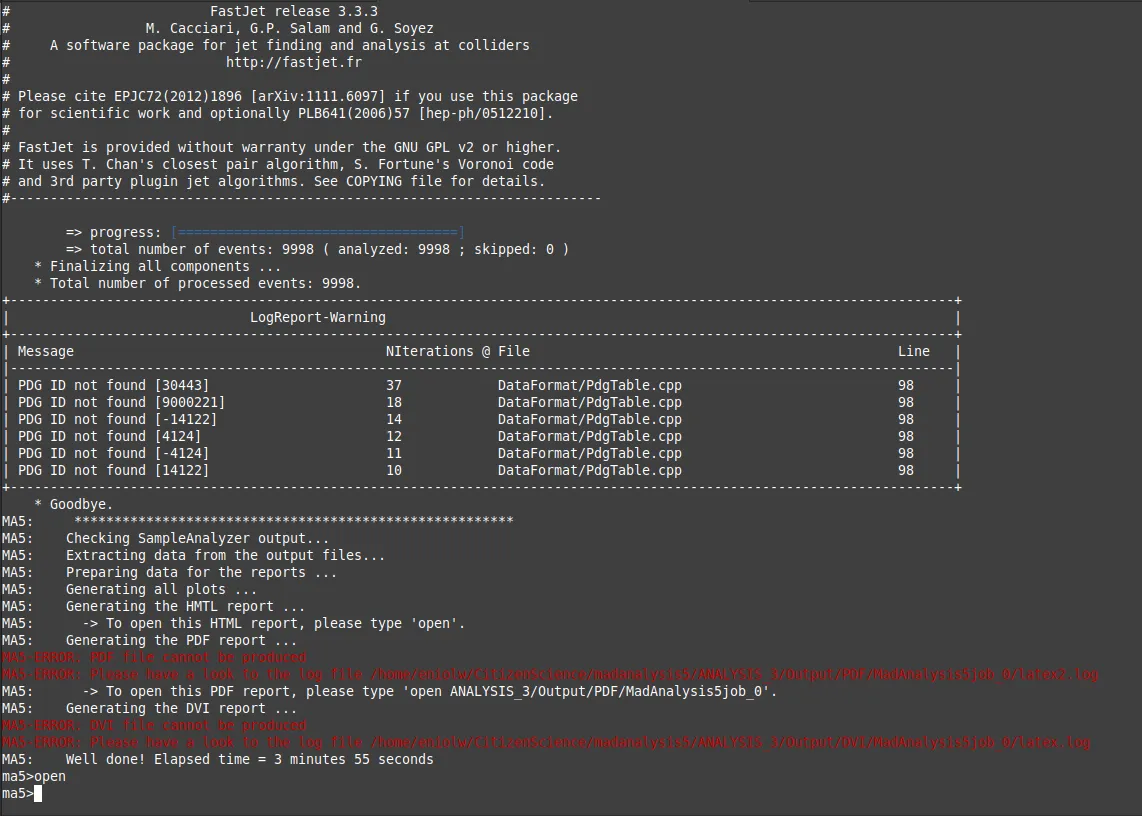Click DataFormat/PdgTable.cpp in the 30443 row
This screenshot has width=1142, height=816.
pos(589,385)
